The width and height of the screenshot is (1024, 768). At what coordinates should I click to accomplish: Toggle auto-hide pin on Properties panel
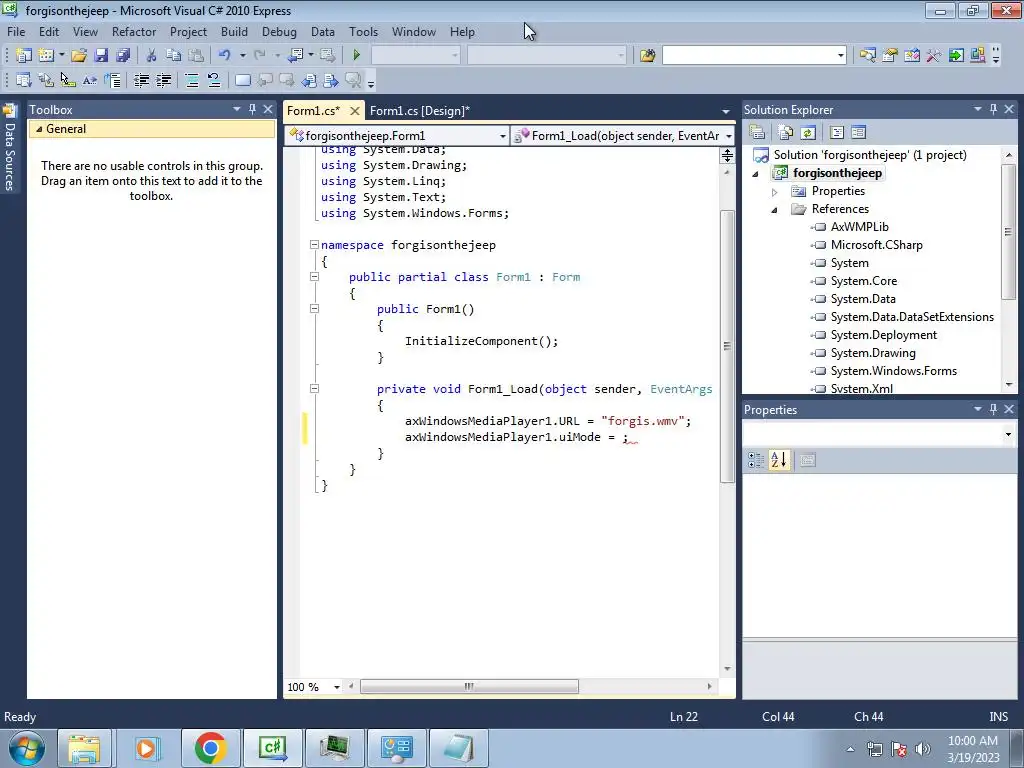(x=993, y=409)
